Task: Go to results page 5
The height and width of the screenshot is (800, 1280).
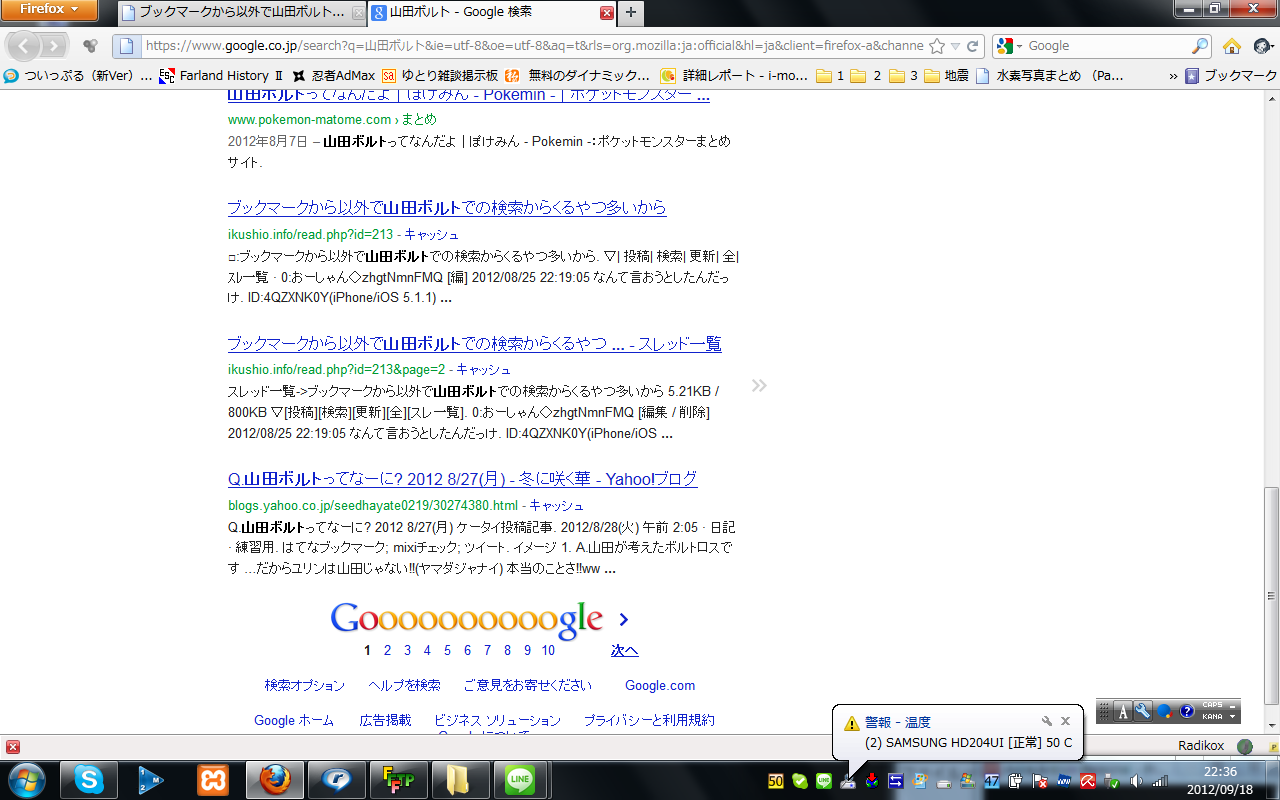Action: coord(447,650)
